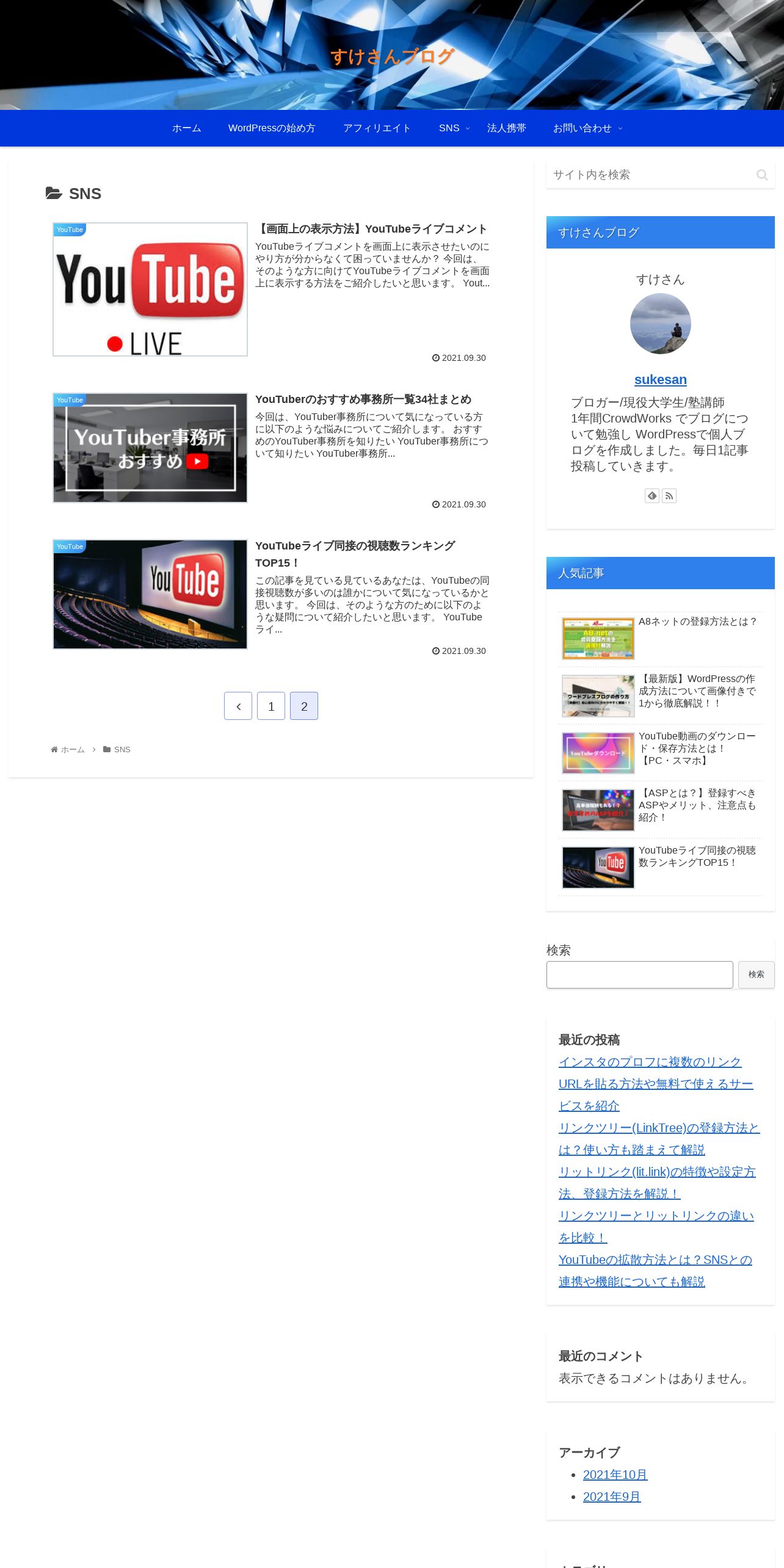Screen dimensions: 784x1568
Task: Click the YouTube theater thumbnail in 人気記事
Action: (x=598, y=868)
